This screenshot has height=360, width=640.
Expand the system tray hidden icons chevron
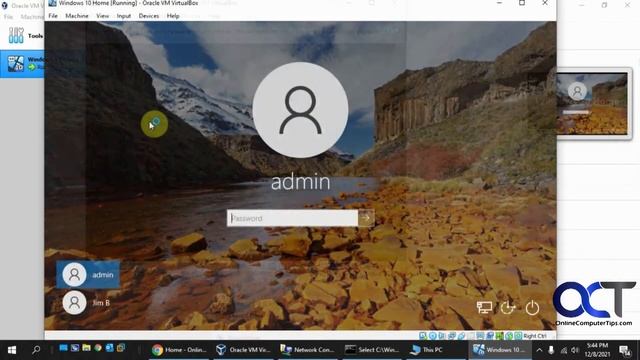tap(539, 350)
